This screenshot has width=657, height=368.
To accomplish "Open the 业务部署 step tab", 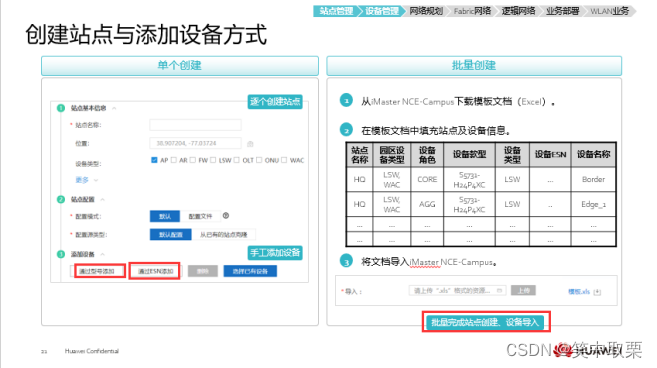I will (563, 11).
